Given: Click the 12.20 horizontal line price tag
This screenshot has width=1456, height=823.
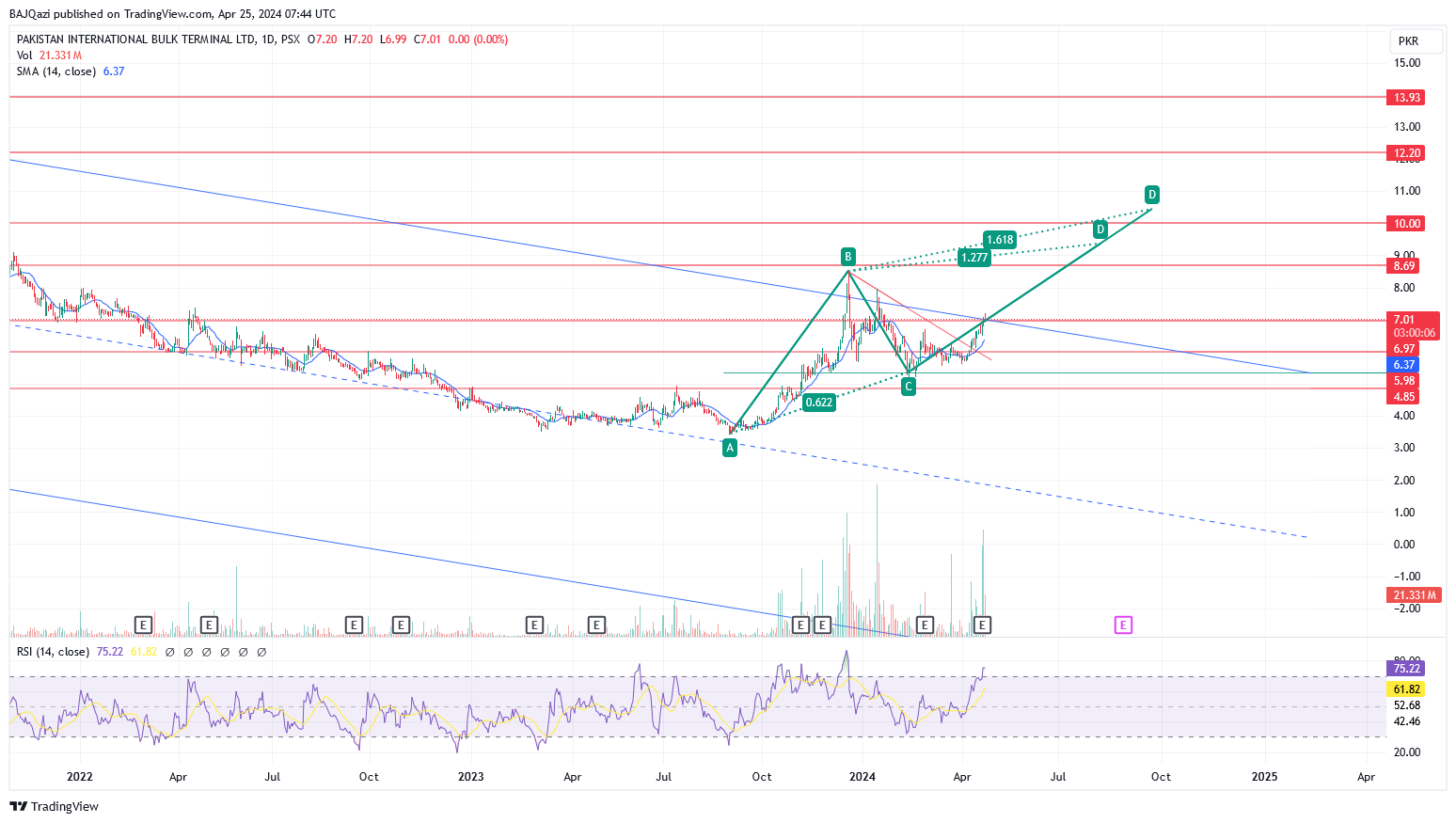Looking at the screenshot, I should tap(1406, 153).
